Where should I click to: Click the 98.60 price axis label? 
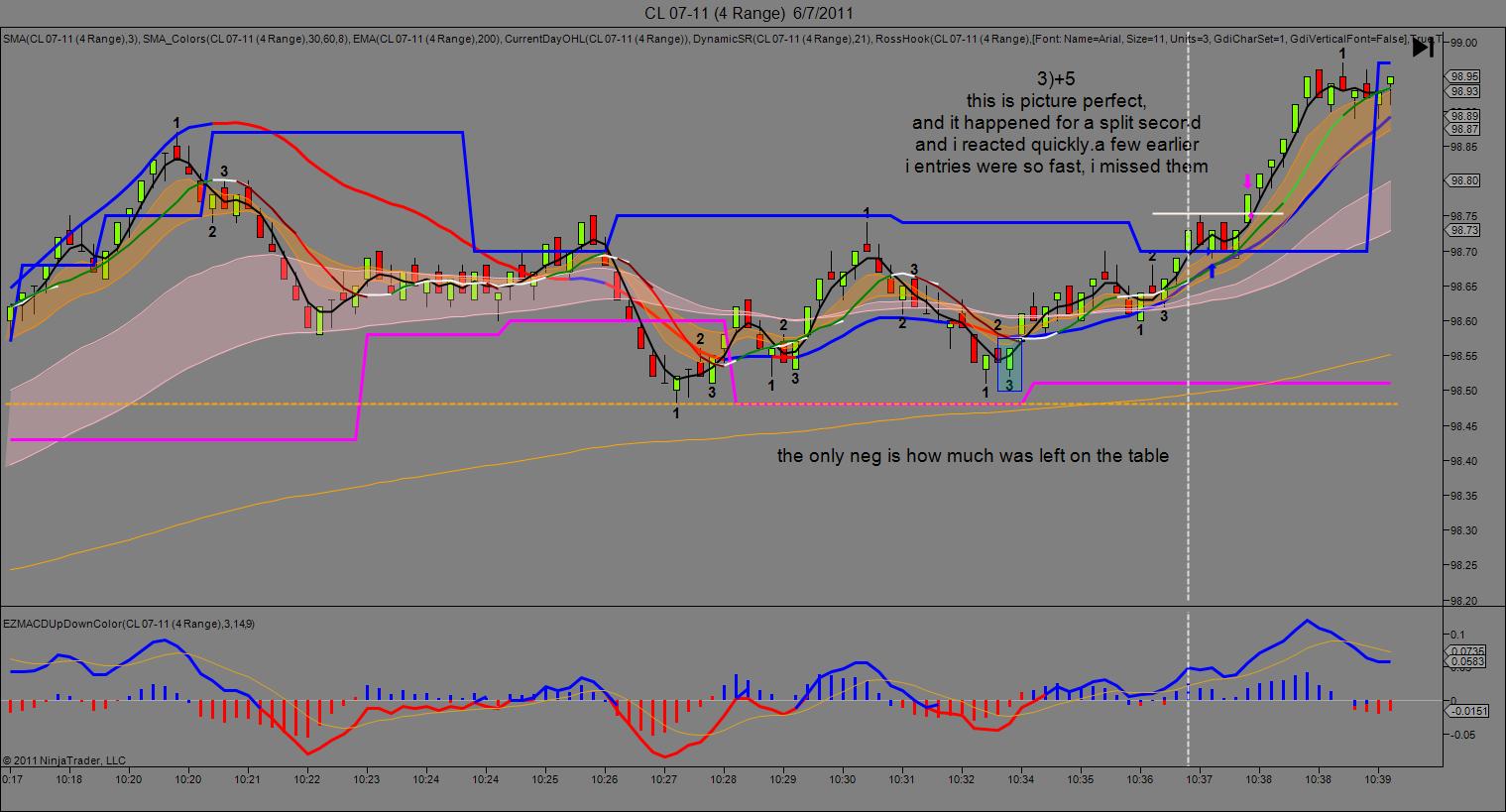point(1464,321)
